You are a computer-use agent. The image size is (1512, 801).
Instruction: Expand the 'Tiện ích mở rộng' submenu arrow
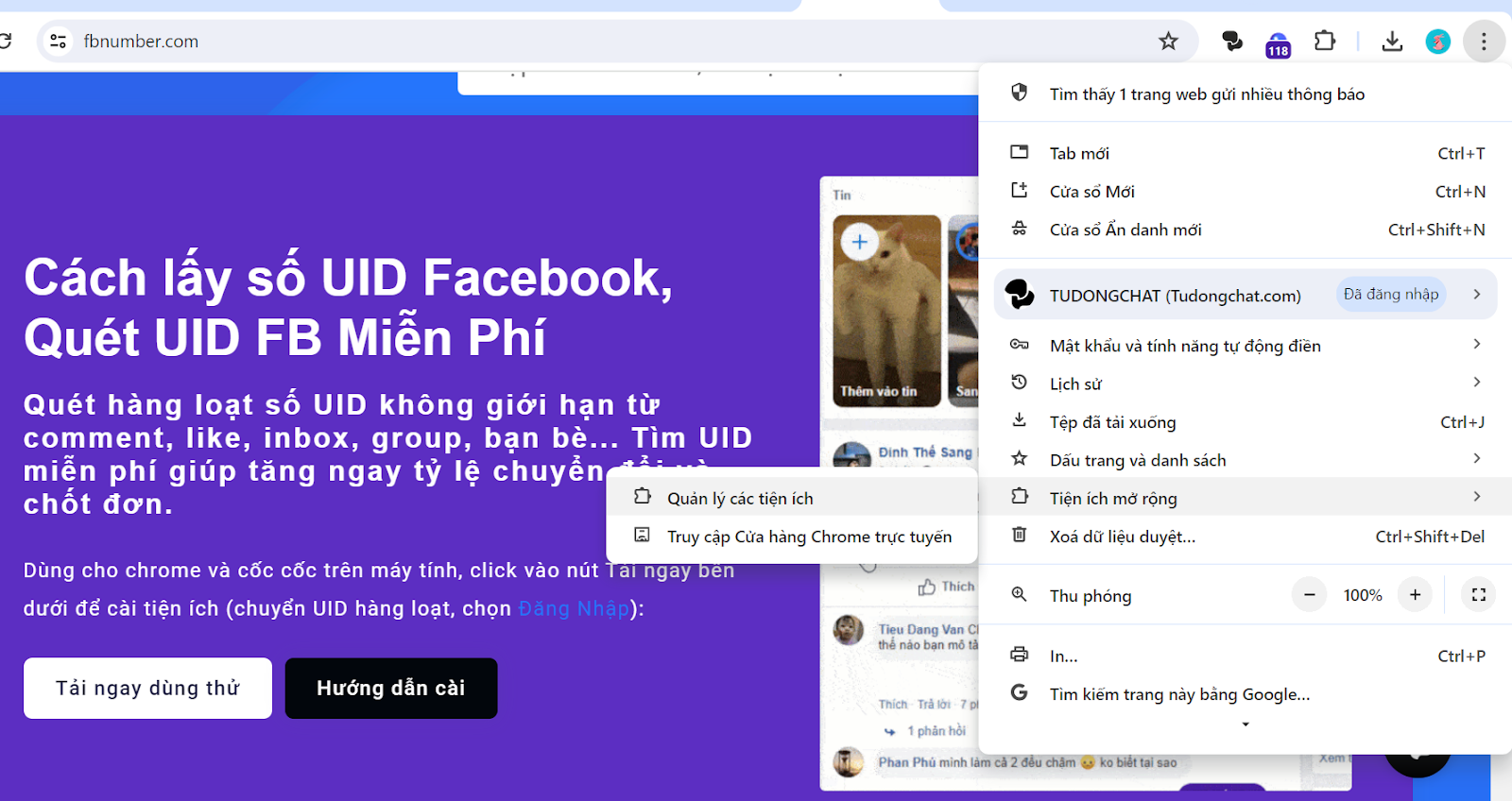[x=1477, y=497]
